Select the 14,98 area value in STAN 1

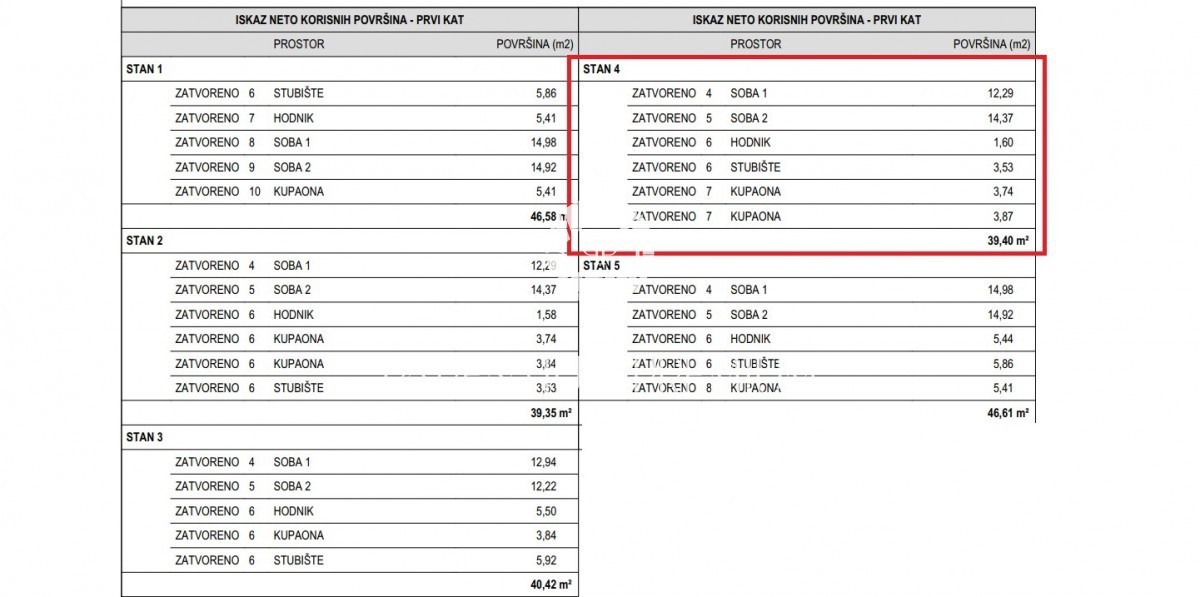point(543,142)
